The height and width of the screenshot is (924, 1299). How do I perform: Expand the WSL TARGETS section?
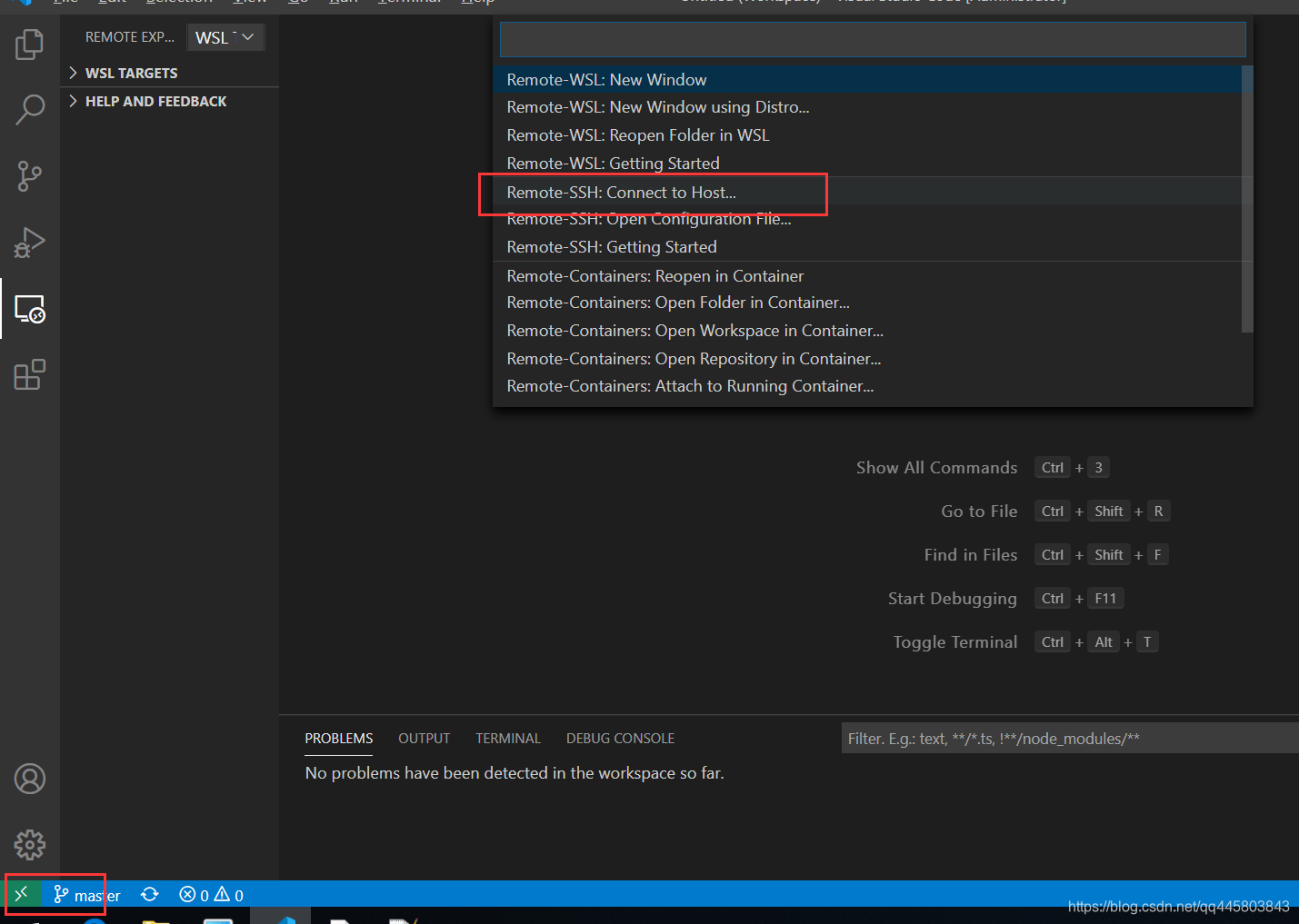[169, 73]
